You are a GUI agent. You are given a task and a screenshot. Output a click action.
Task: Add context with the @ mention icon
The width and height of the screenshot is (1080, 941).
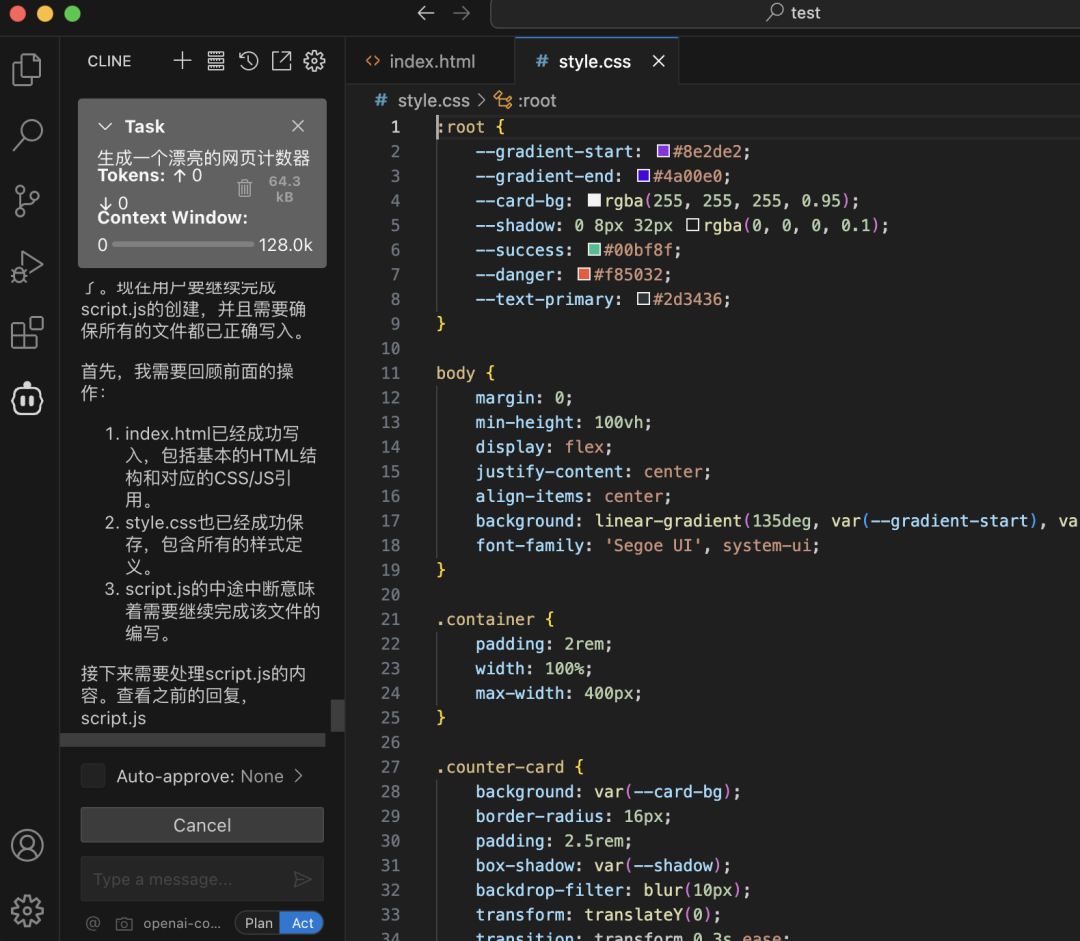pyautogui.click(x=92, y=923)
